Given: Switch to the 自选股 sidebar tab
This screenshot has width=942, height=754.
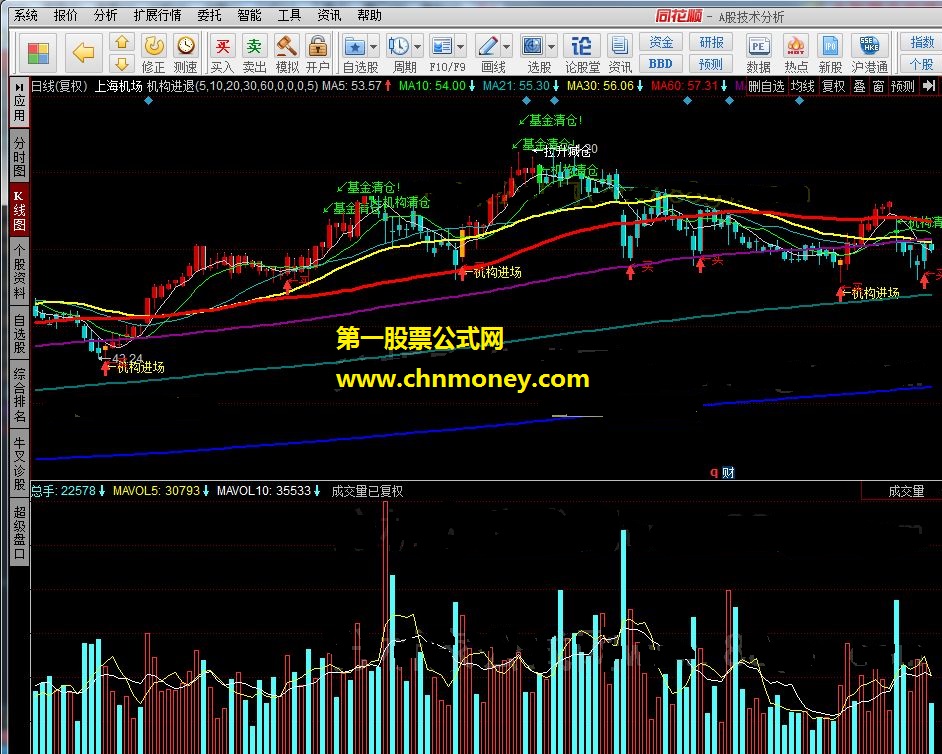Looking at the screenshot, I should 20,333.
